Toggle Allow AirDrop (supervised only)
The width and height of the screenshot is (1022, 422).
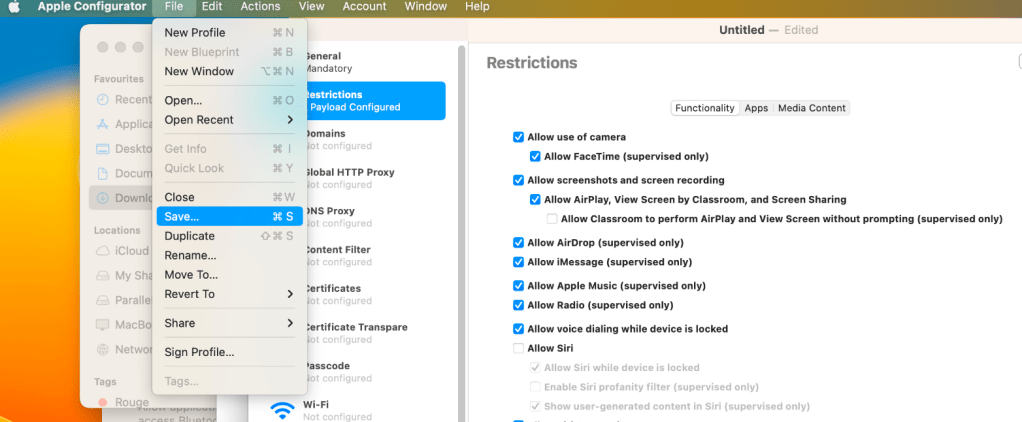pyautogui.click(x=518, y=243)
